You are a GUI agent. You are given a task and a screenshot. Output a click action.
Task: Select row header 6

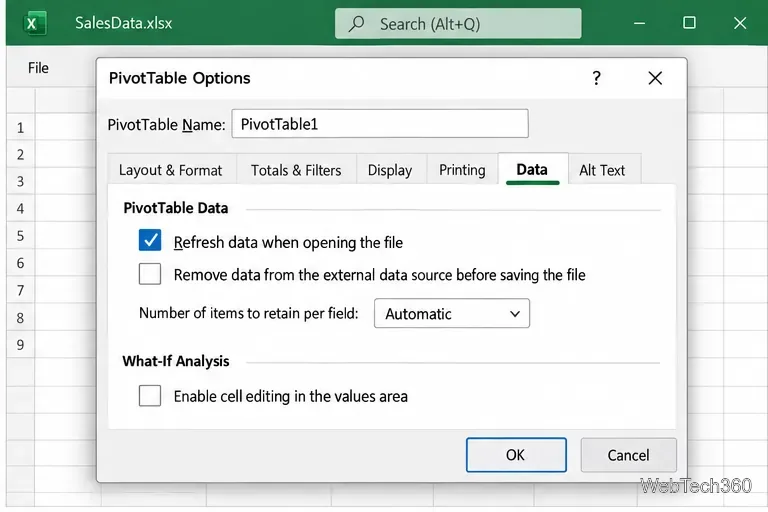click(20, 263)
